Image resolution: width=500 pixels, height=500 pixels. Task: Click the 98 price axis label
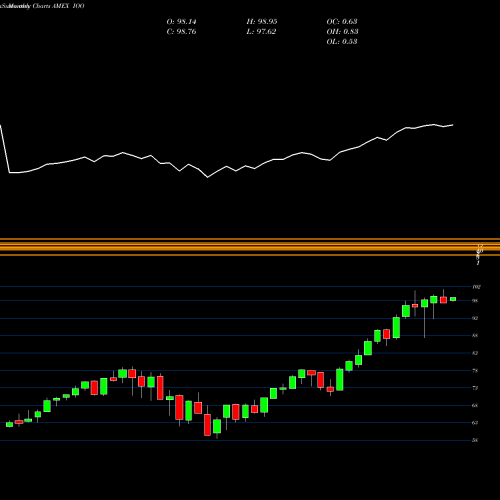(475, 301)
